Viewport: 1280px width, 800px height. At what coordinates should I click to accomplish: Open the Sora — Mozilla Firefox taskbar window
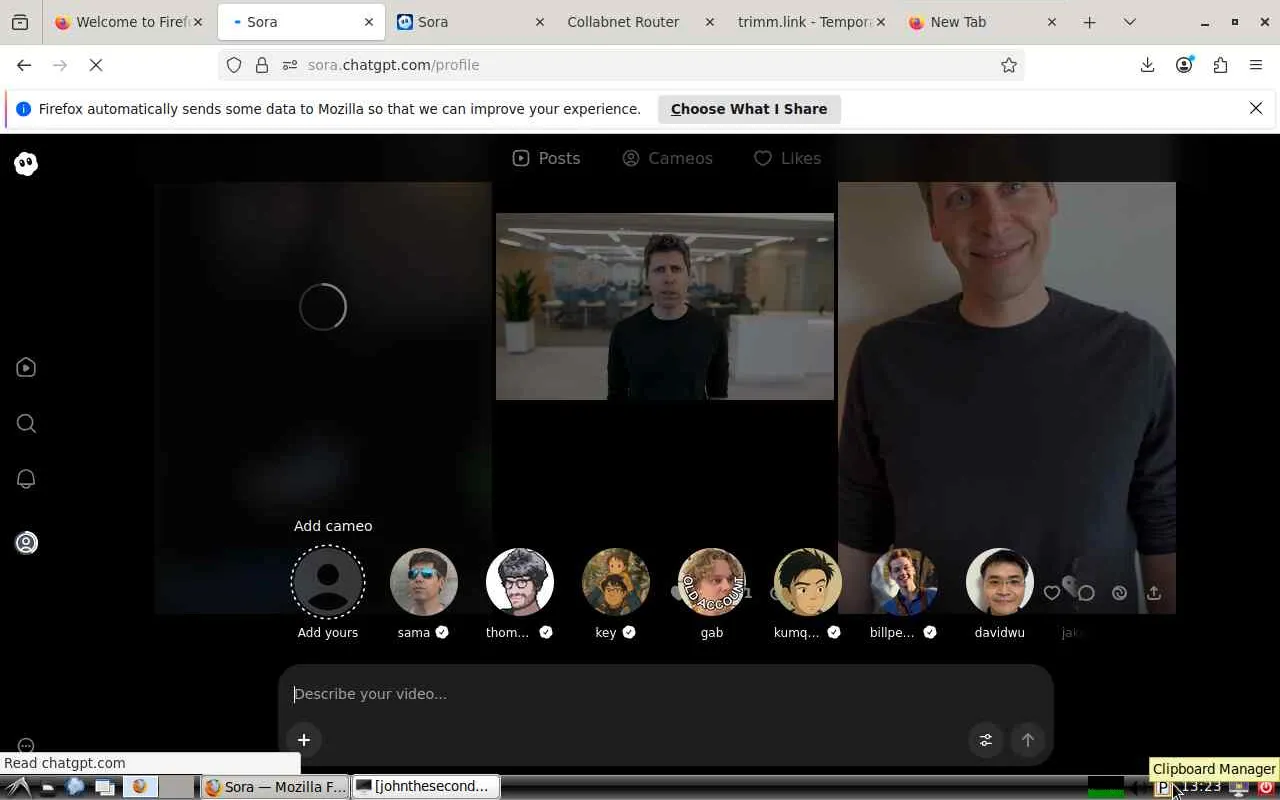tap(276, 787)
